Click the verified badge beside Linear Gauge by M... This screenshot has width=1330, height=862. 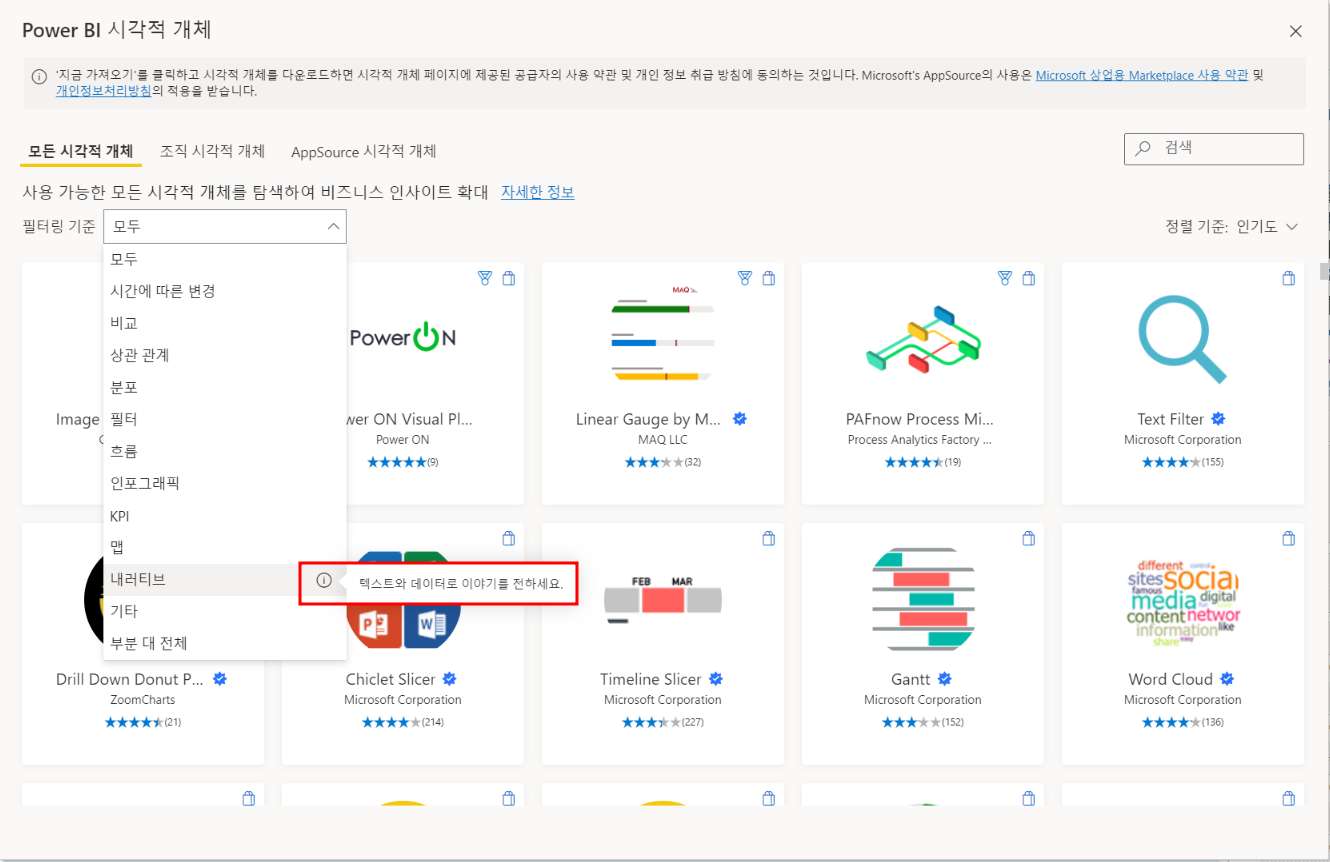(x=740, y=419)
